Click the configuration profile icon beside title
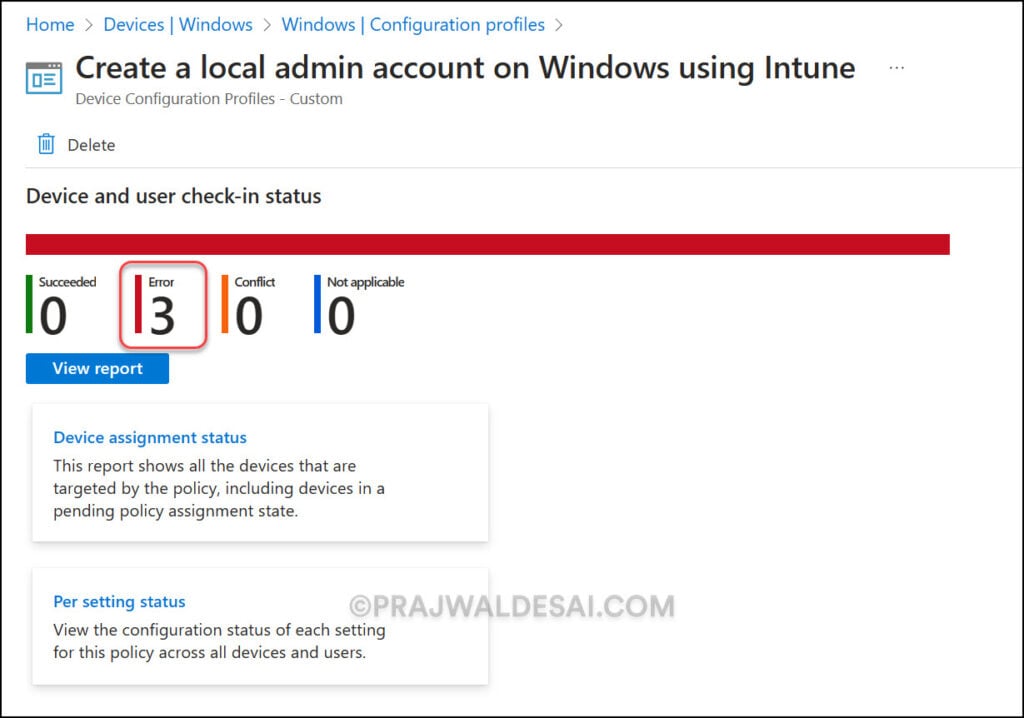Viewport: 1024px width, 718px height. coord(44,78)
